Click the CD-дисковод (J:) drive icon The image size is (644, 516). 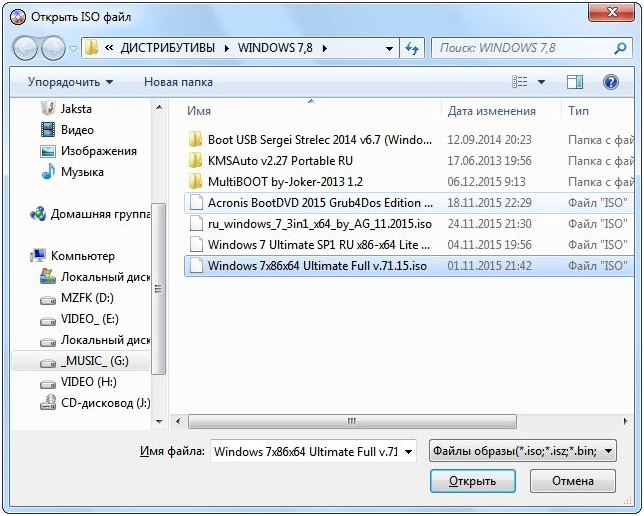coord(48,403)
